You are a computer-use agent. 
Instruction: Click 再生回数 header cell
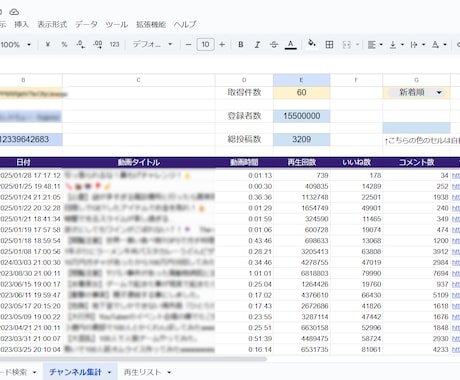[302, 162]
